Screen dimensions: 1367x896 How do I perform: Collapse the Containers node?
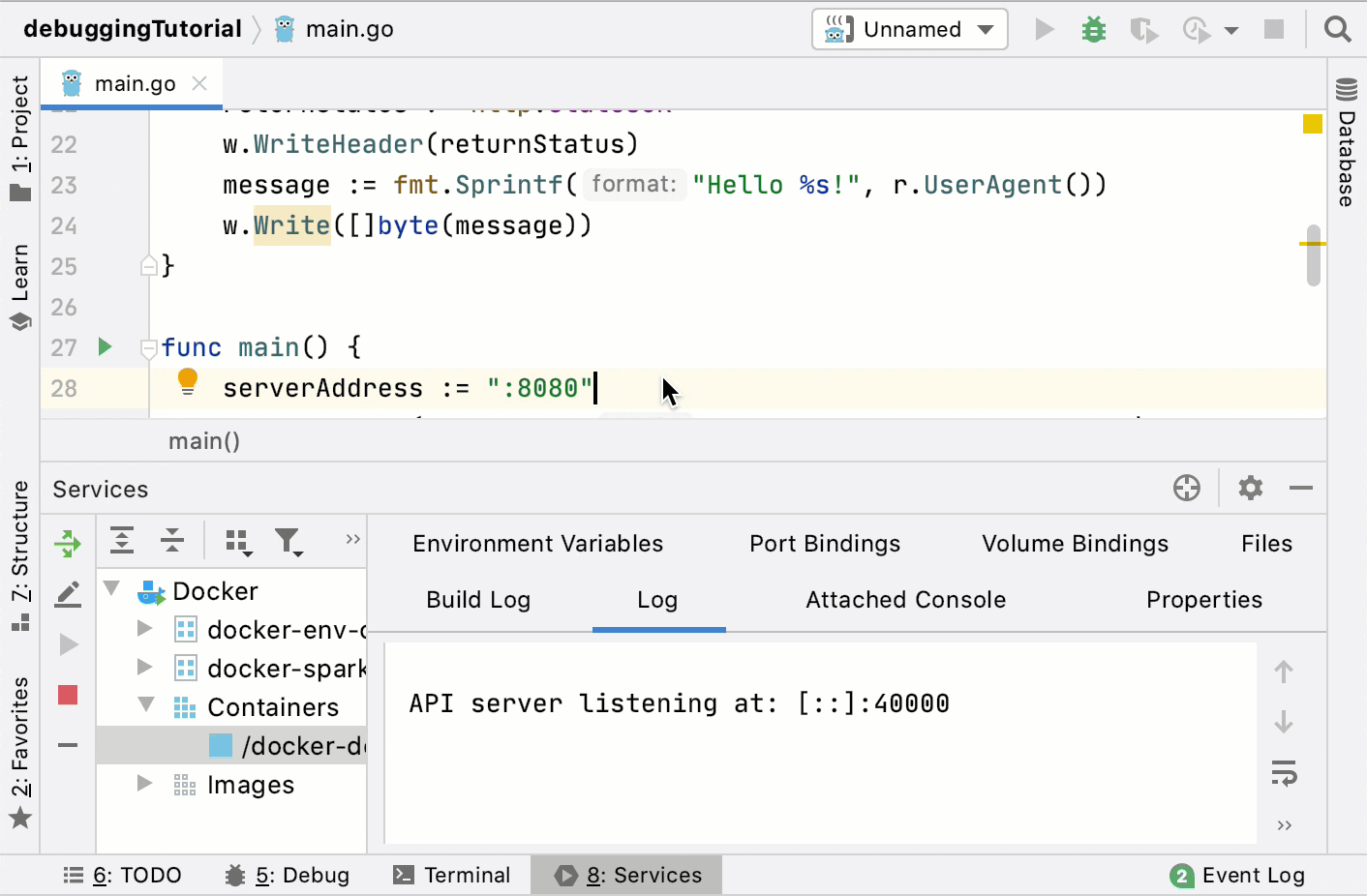pos(144,706)
